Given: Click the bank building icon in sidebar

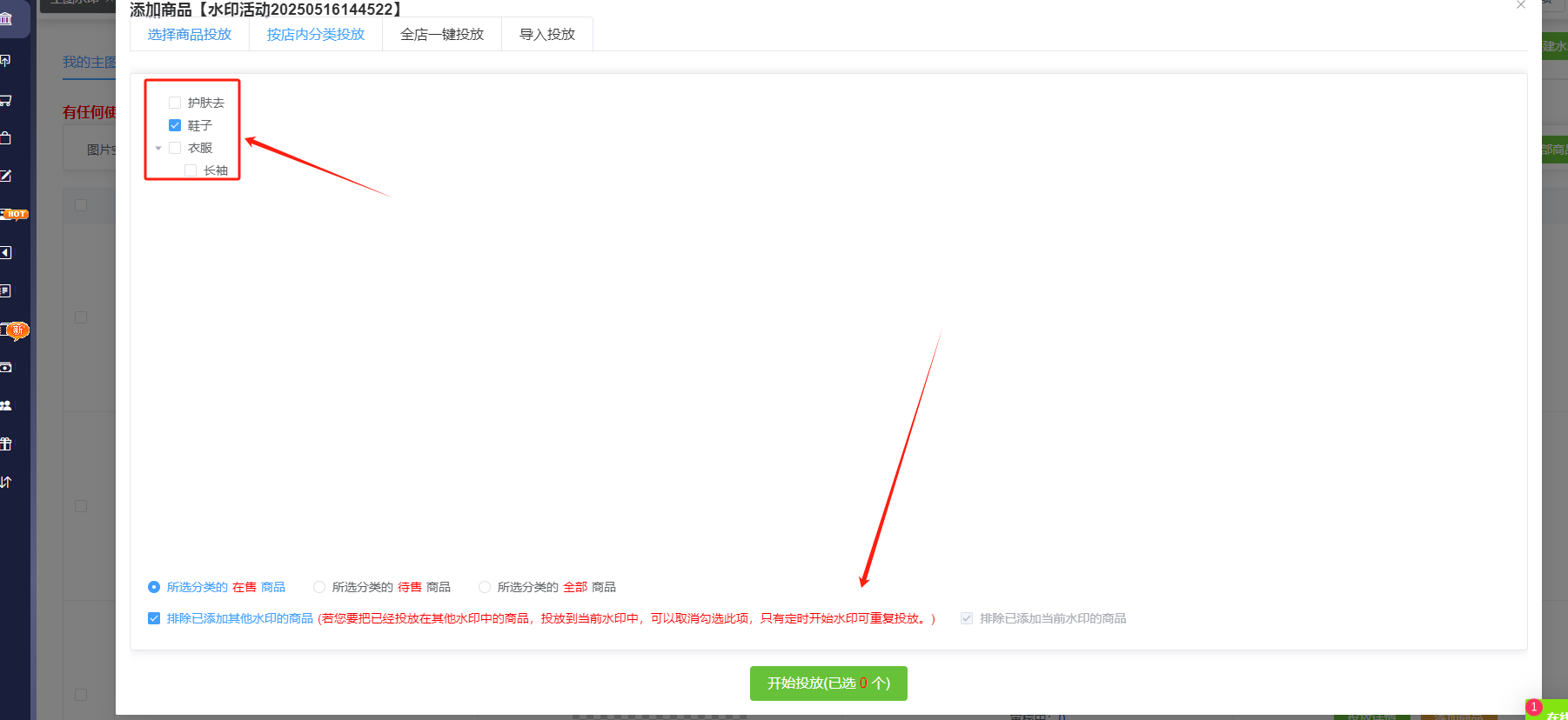Looking at the screenshot, I should click(x=6, y=19).
